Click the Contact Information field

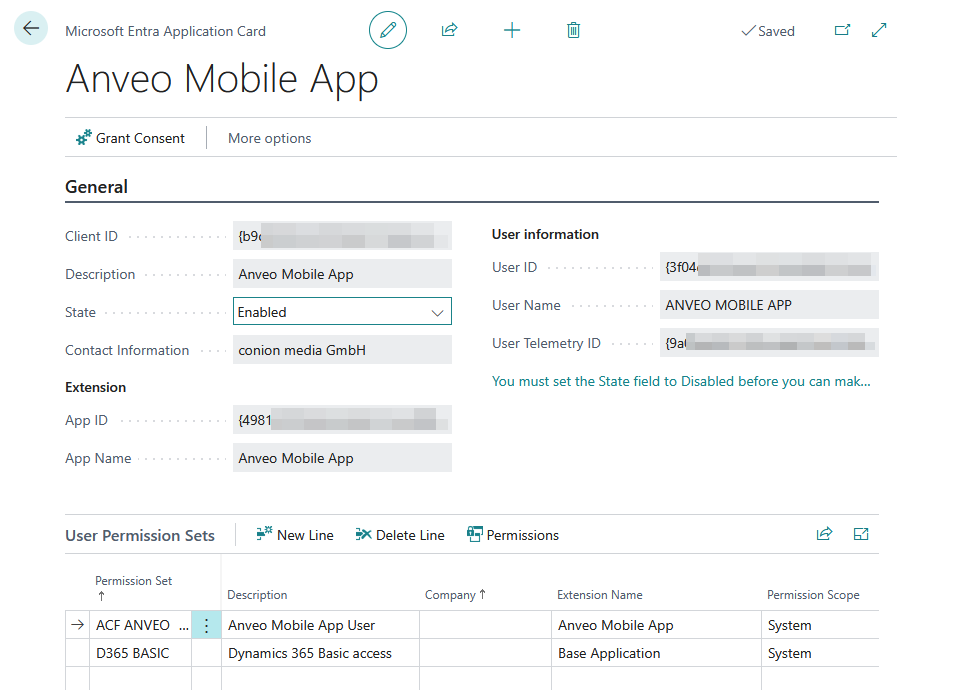coord(342,350)
